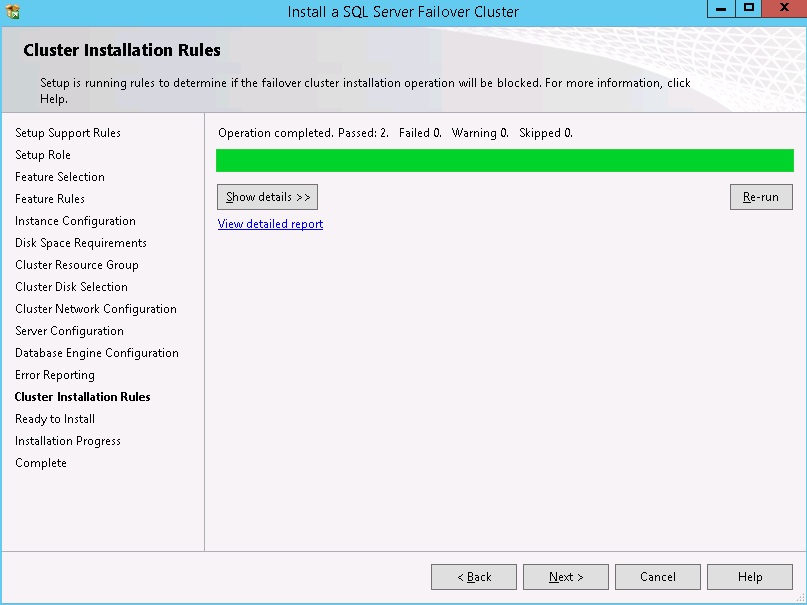The height and width of the screenshot is (605, 807).
Task: Select Setup Role step
Action: point(43,155)
